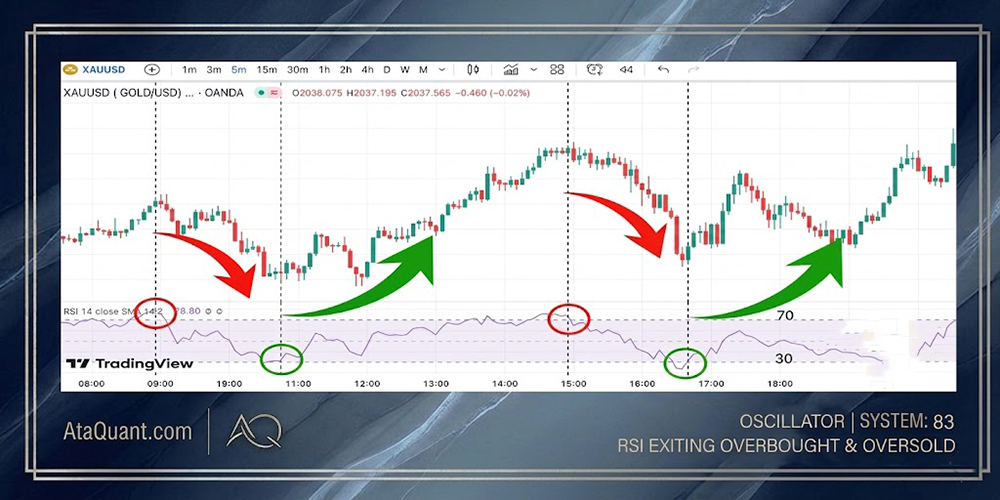Viewport: 1000px width, 500px height.
Task: Click the 11:00 time axis label
Action: (298, 384)
